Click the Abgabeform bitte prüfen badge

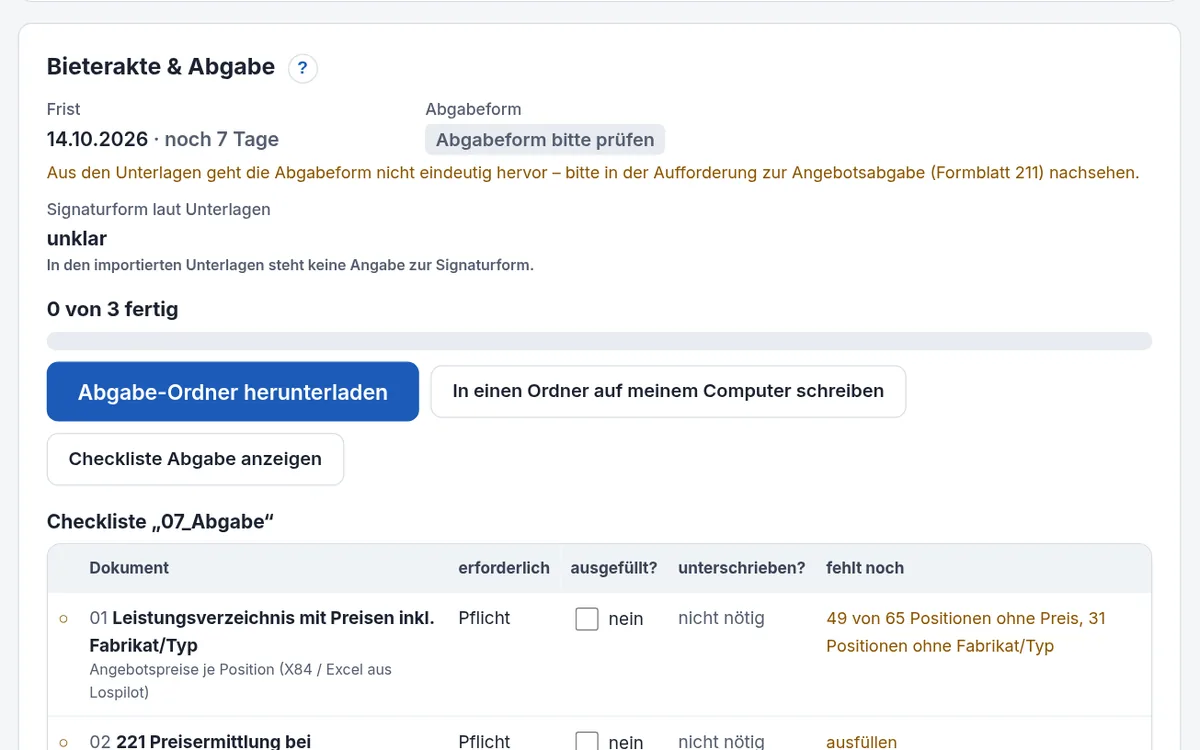(x=545, y=140)
